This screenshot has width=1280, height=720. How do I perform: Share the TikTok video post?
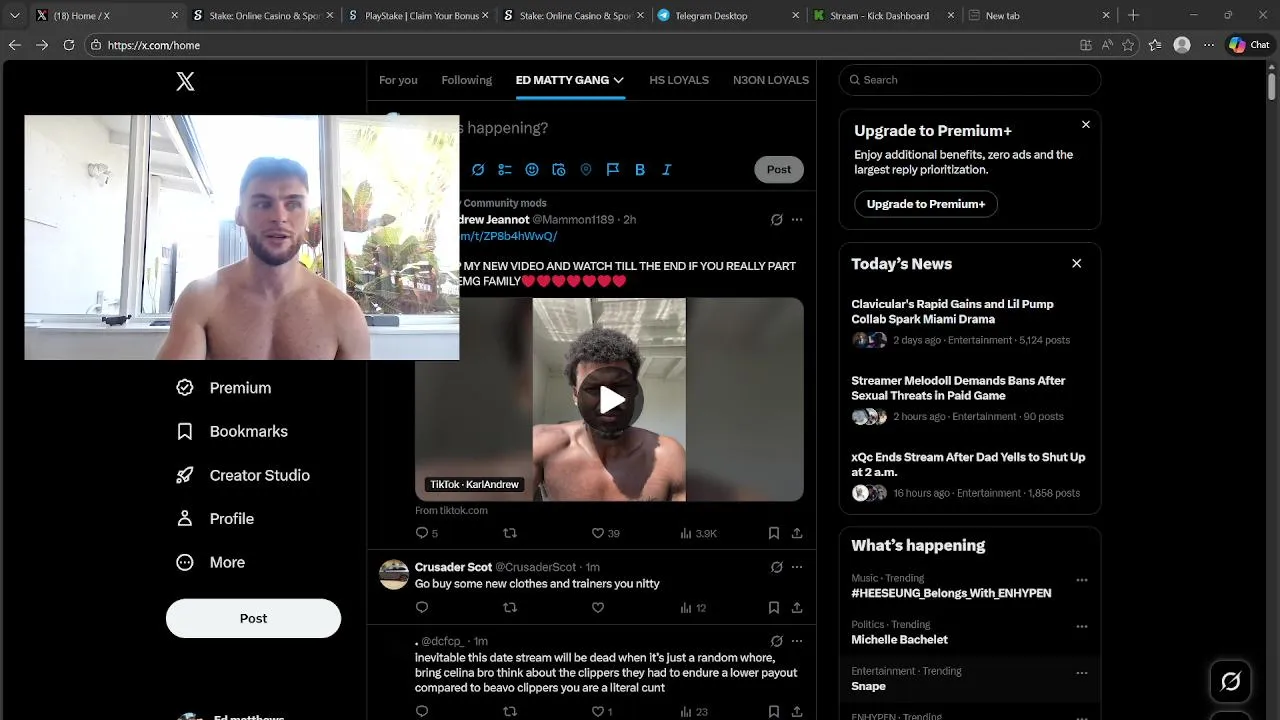pyautogui.click(x=797, y=533)
